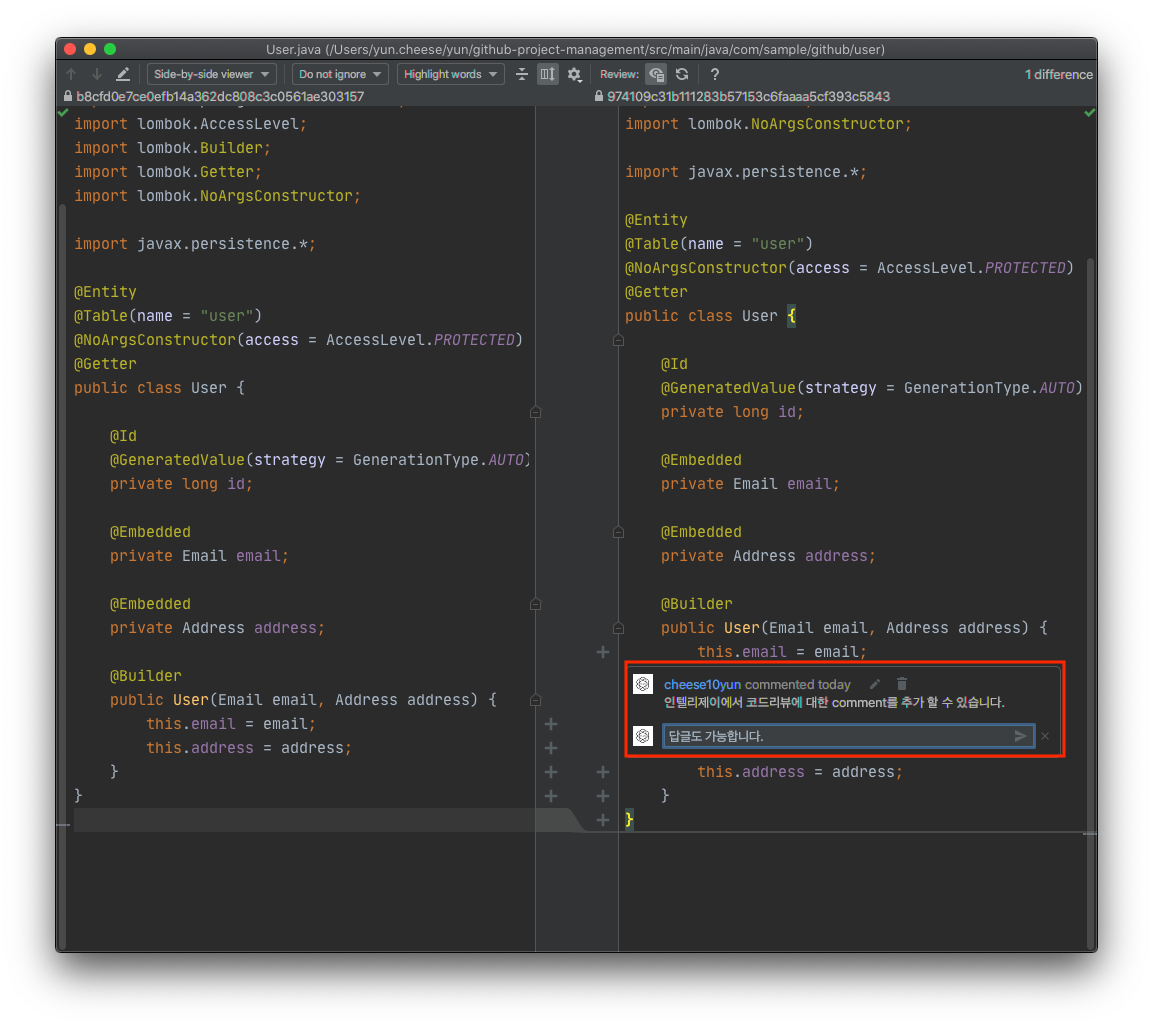
Task: Open the Side-by-side viewer dropdown
Action: click(x=212, y=74)
